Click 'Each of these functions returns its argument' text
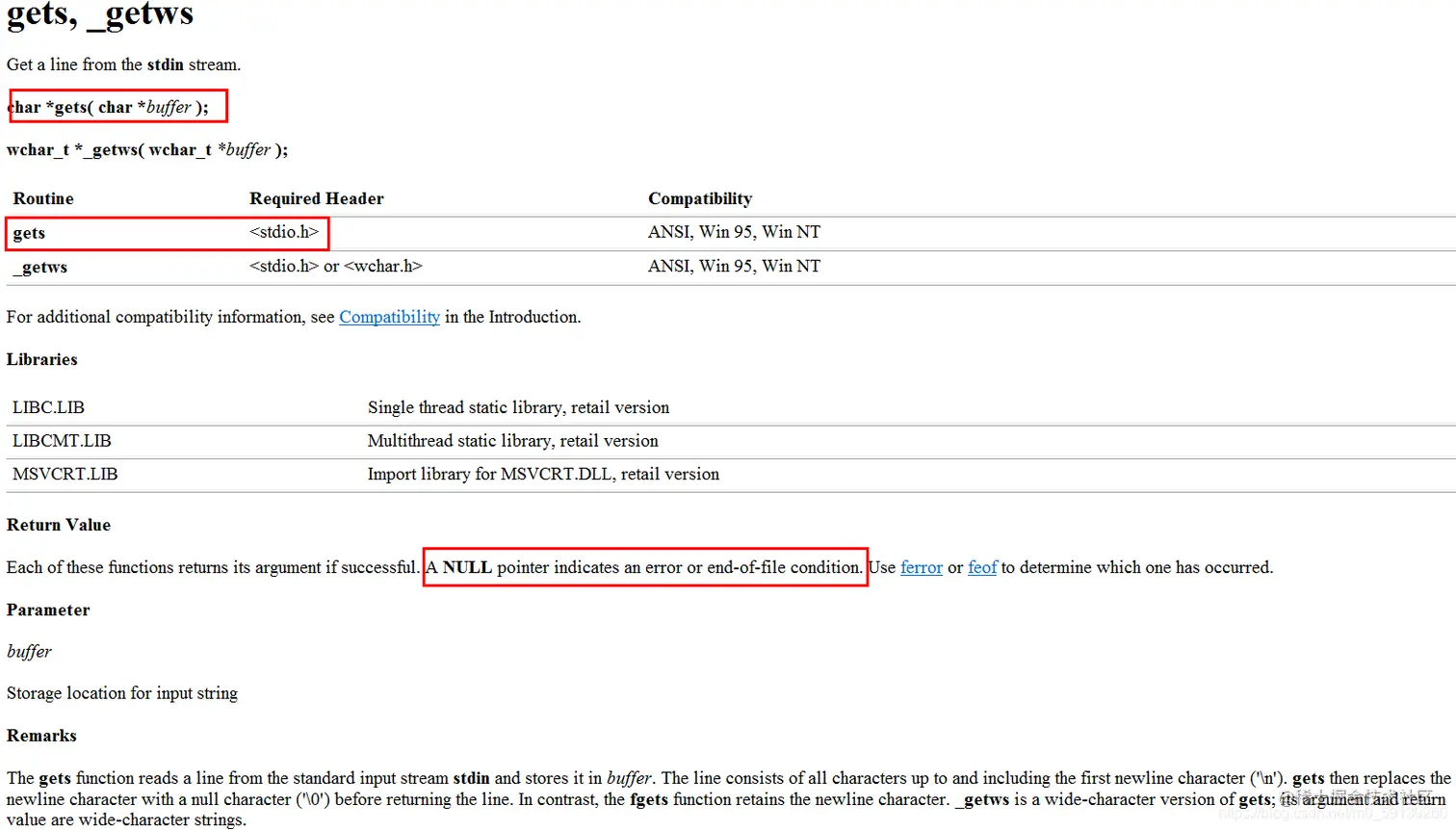This screenshot has height=830, width=1456. coord(213,567)
